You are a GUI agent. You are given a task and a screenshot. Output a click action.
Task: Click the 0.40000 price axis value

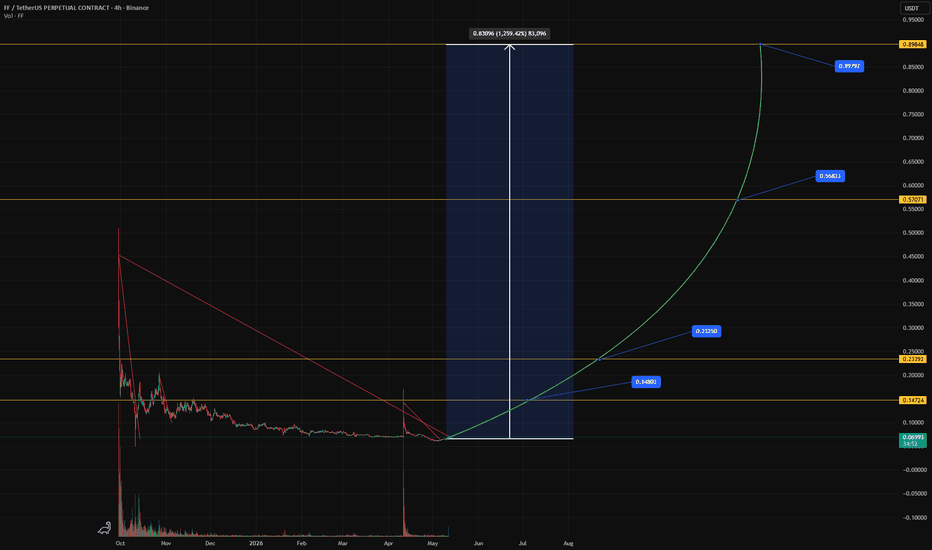913,281
